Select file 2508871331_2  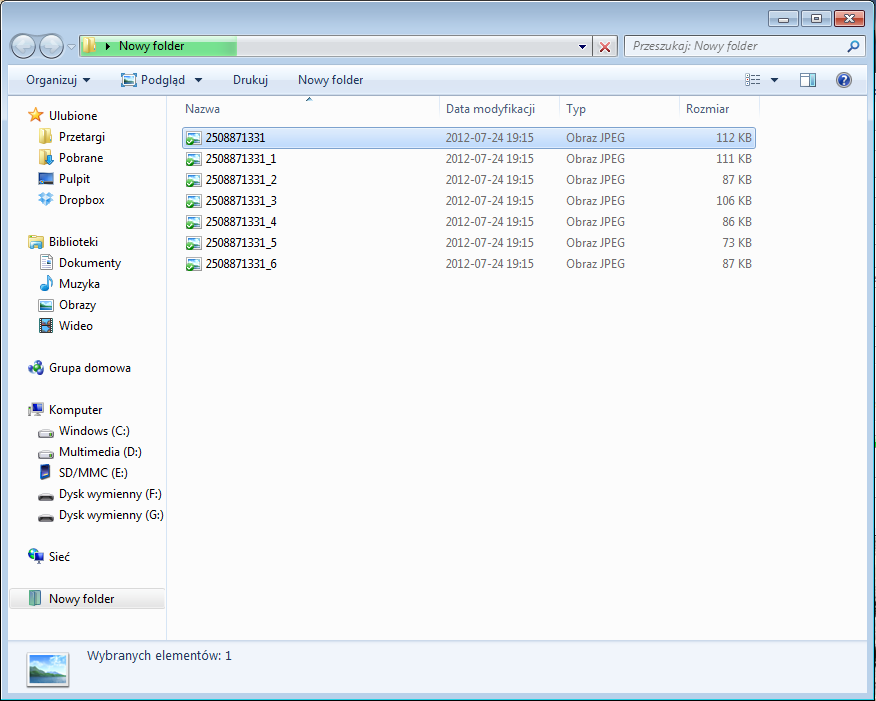[469, 180]
